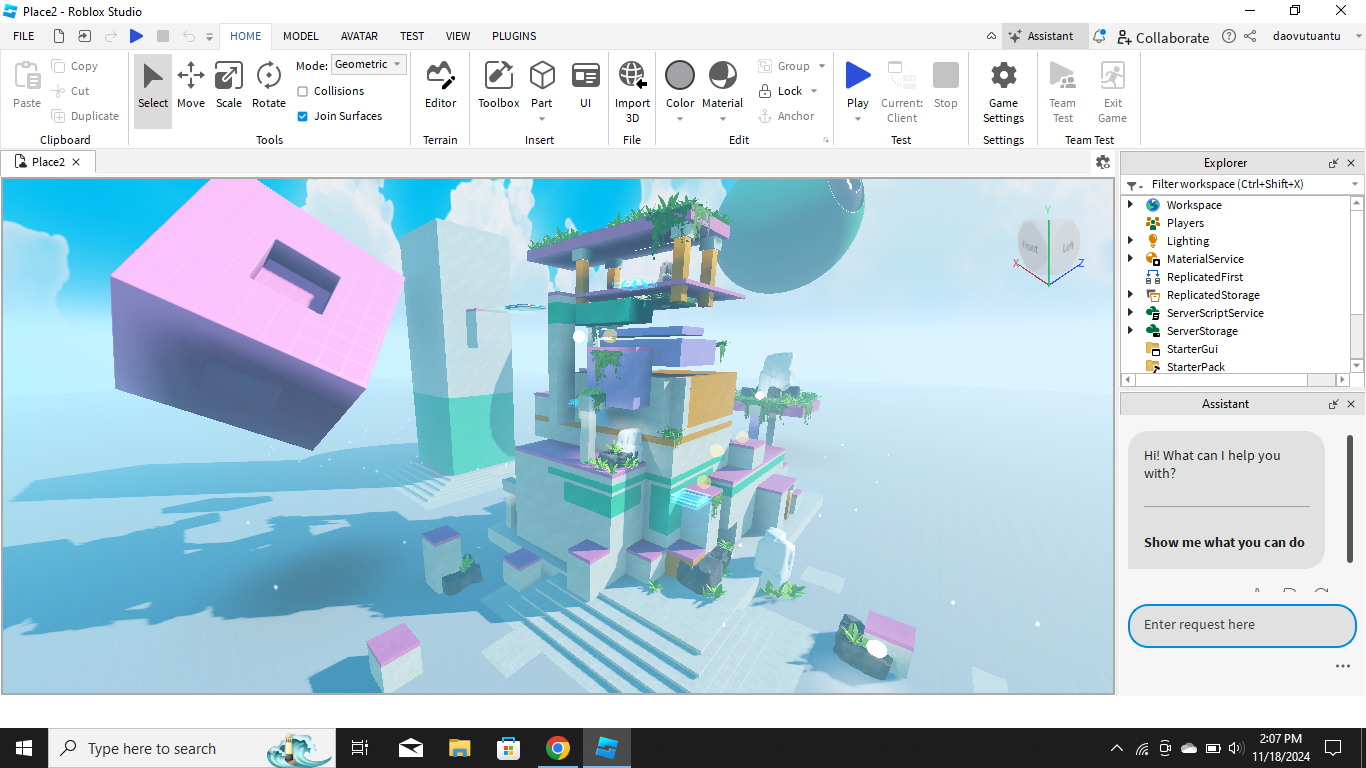Select Players in Explorer

[1185, 223]
